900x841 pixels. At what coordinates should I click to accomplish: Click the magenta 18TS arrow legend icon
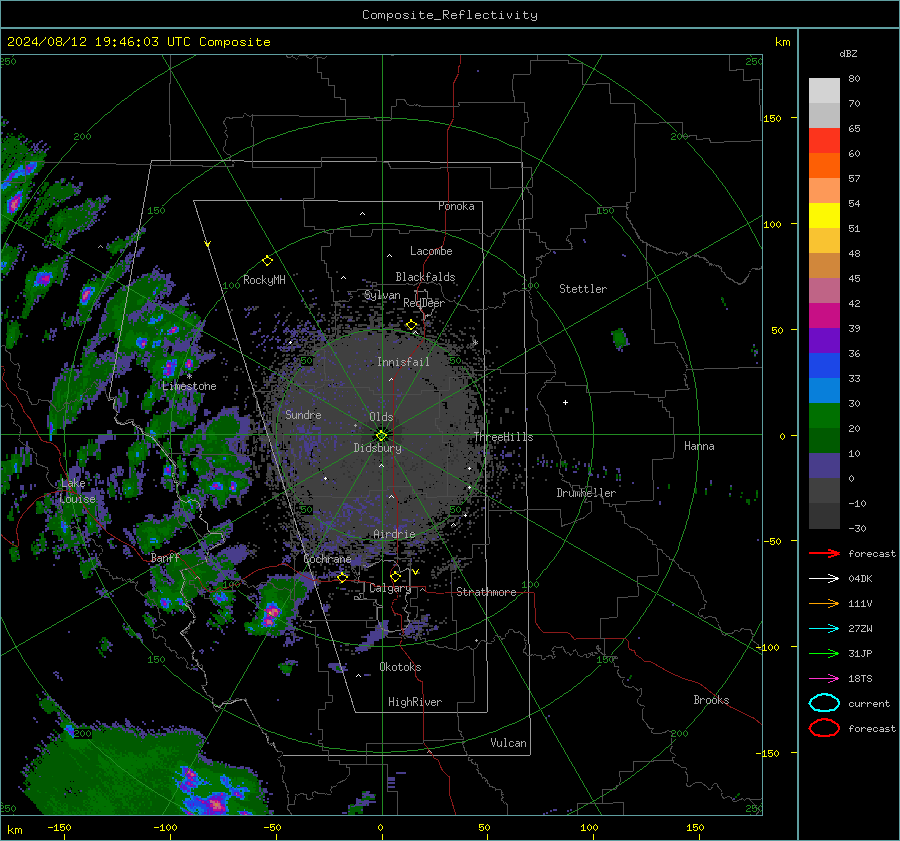click(x=824, y=678)
